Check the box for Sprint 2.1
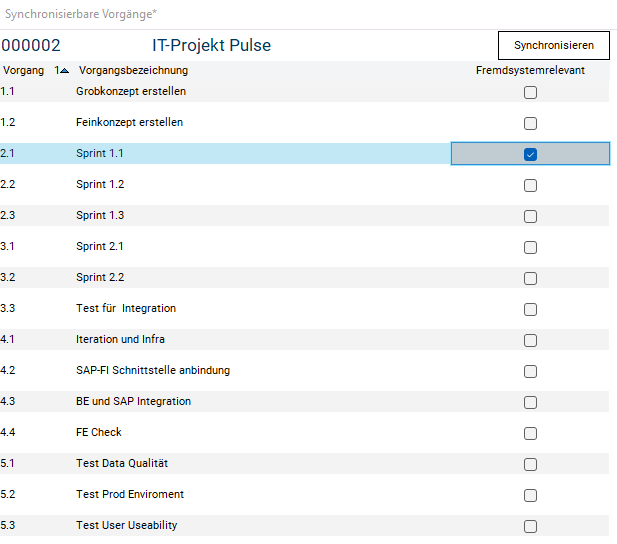This screenshot has width=617, height=544. (530, 247)
